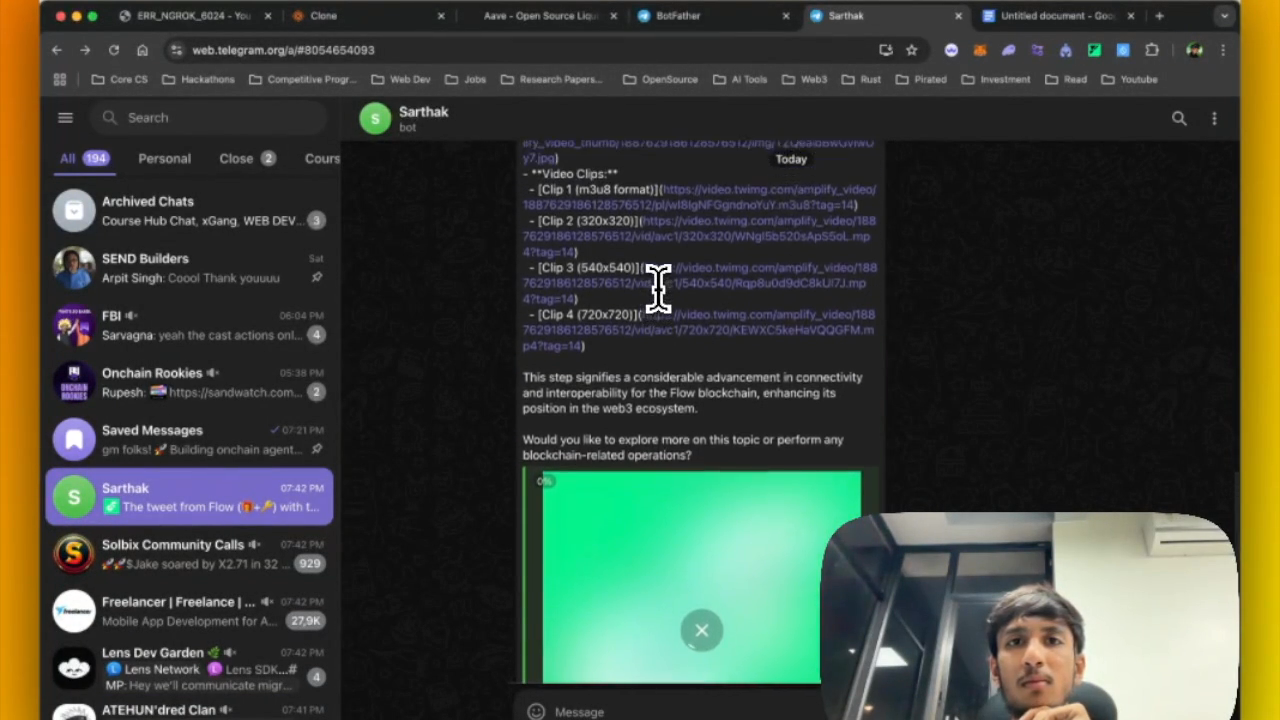Open the Telegram hamburger menu

(x=65, y=118)
